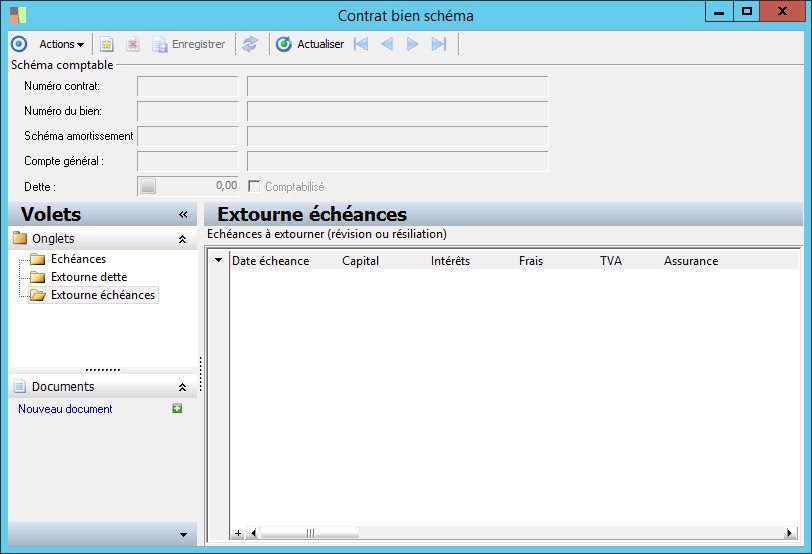This screenshot has height=554, width=812.
Task: Click the application icon in the title bar
Action: click(x=18, y=15)
